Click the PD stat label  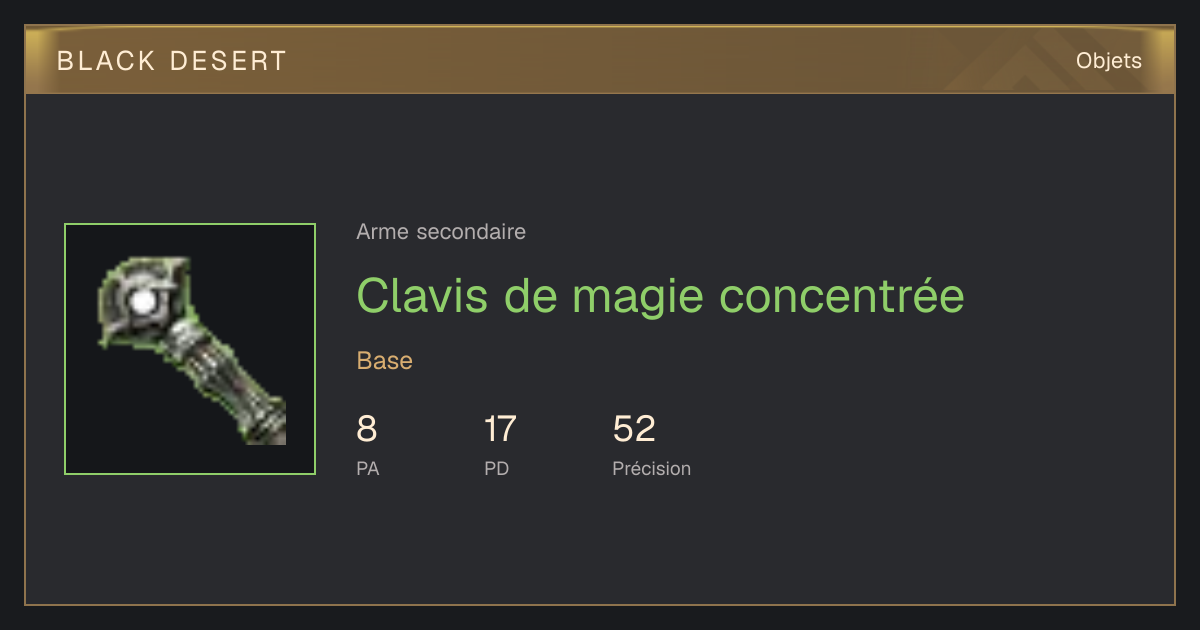497,468
